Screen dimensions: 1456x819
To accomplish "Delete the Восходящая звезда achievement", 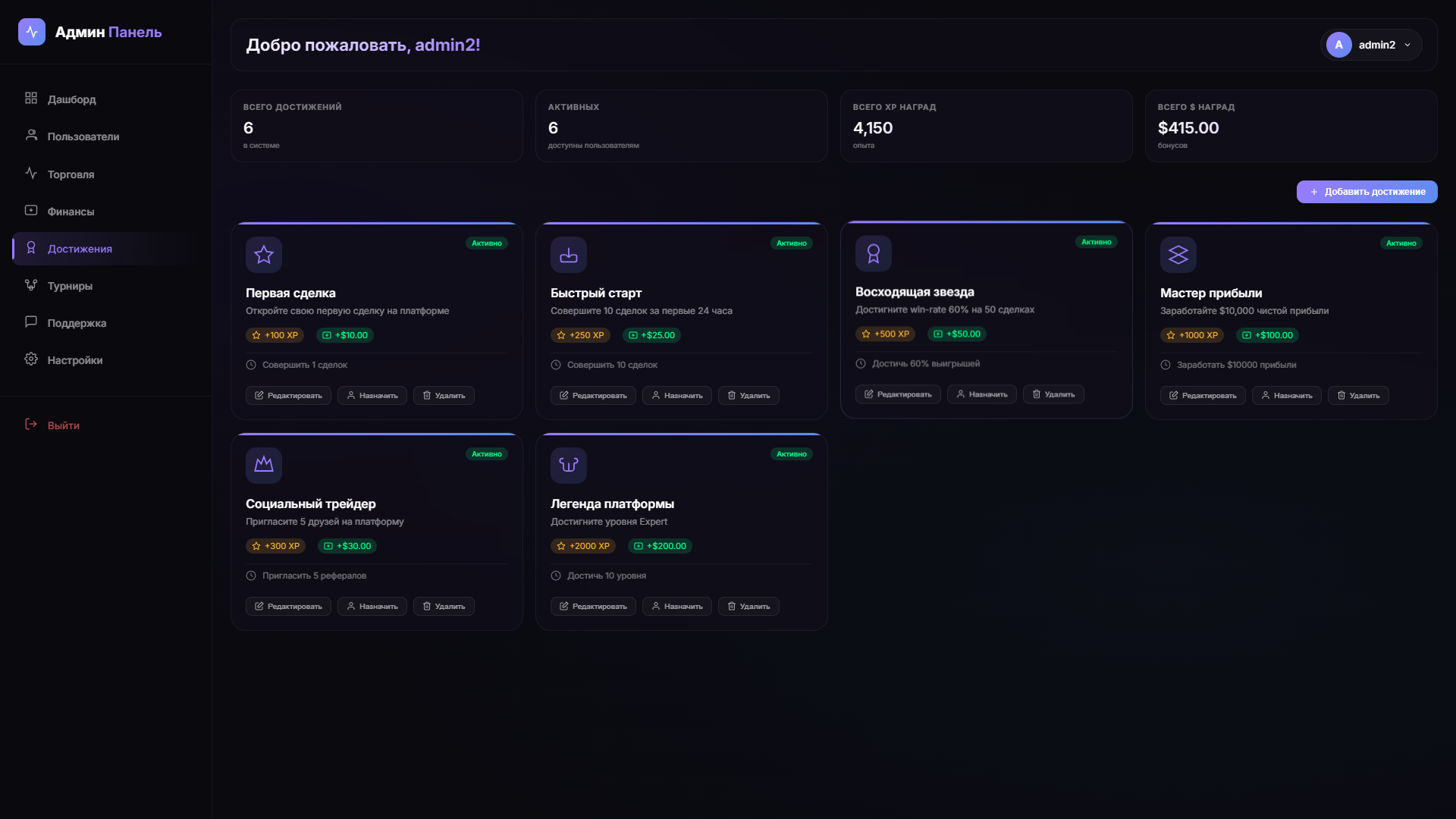I will point(1053,394).
